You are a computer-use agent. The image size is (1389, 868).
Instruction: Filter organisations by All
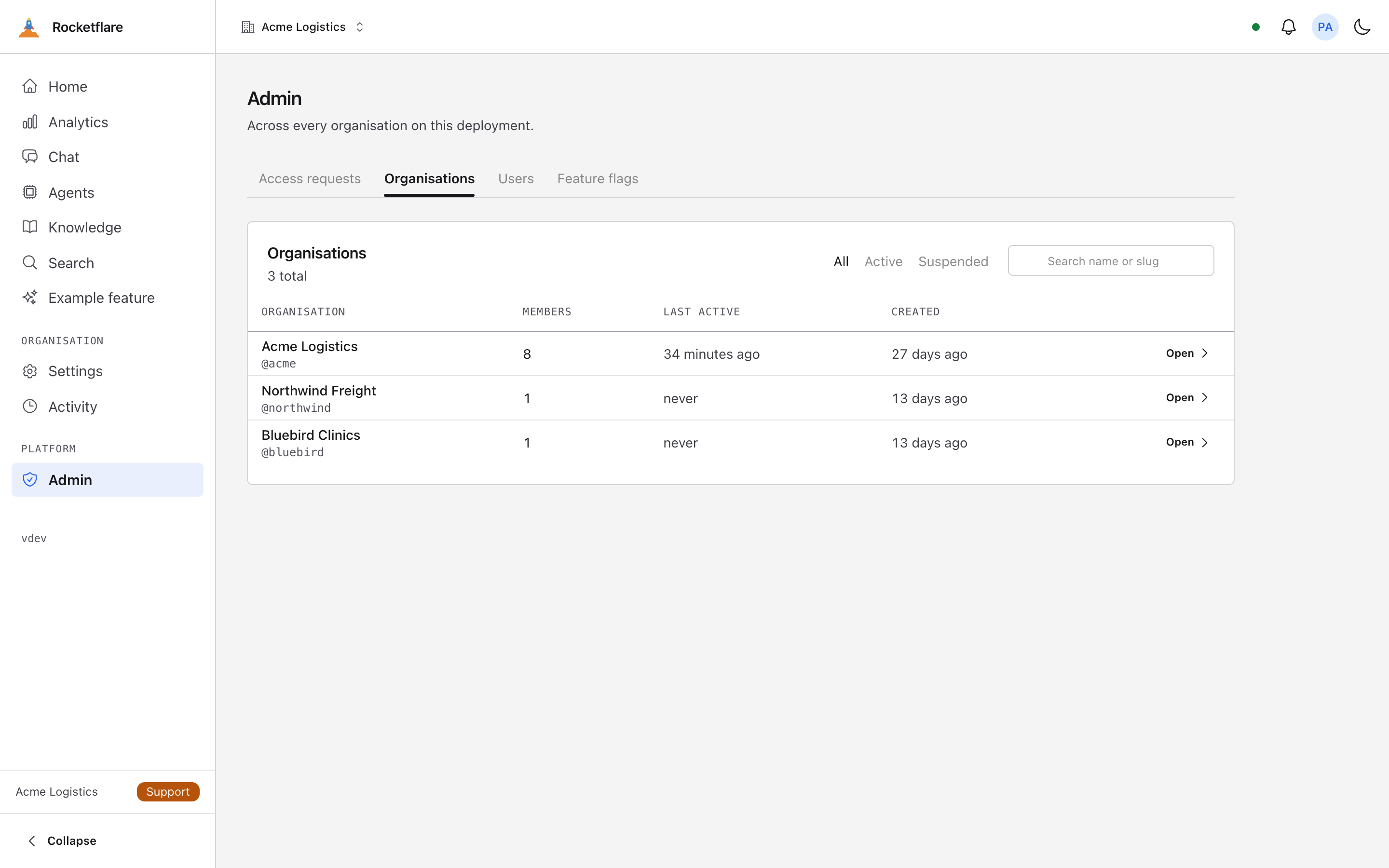click(841, 262)
